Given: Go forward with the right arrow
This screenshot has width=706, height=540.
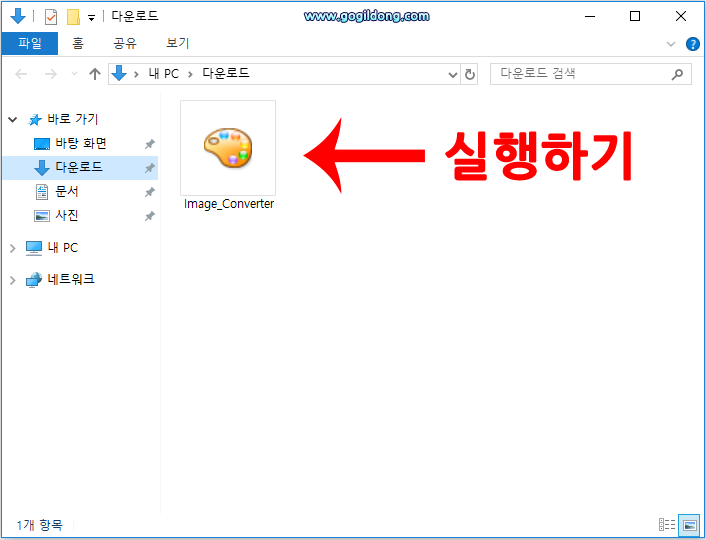Looking at the screenshot, I should pos(50,74).
